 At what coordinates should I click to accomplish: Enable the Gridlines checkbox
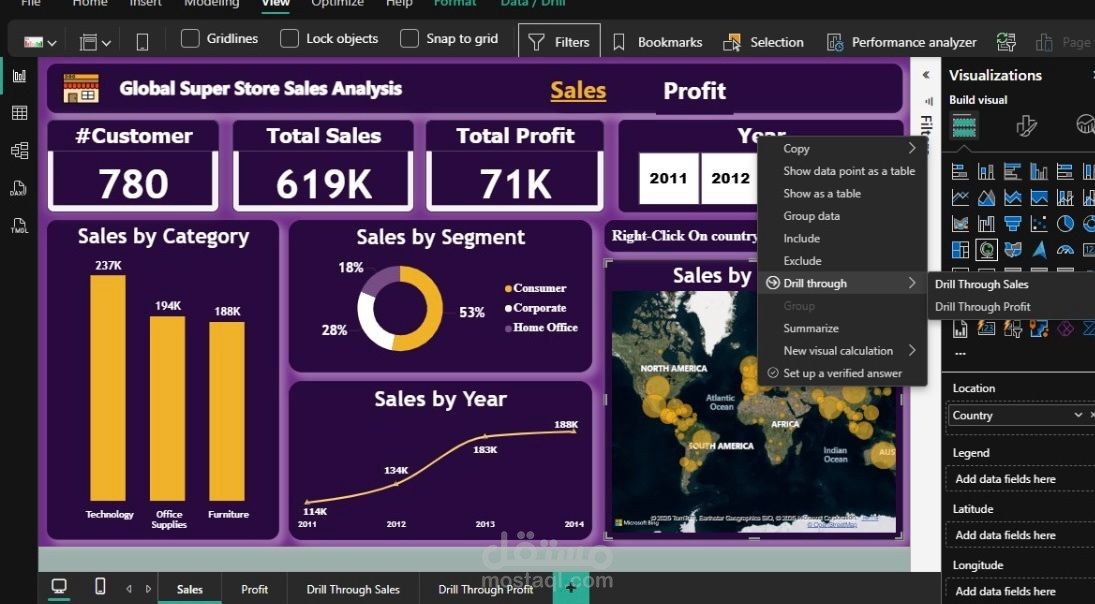pos(190,39)
